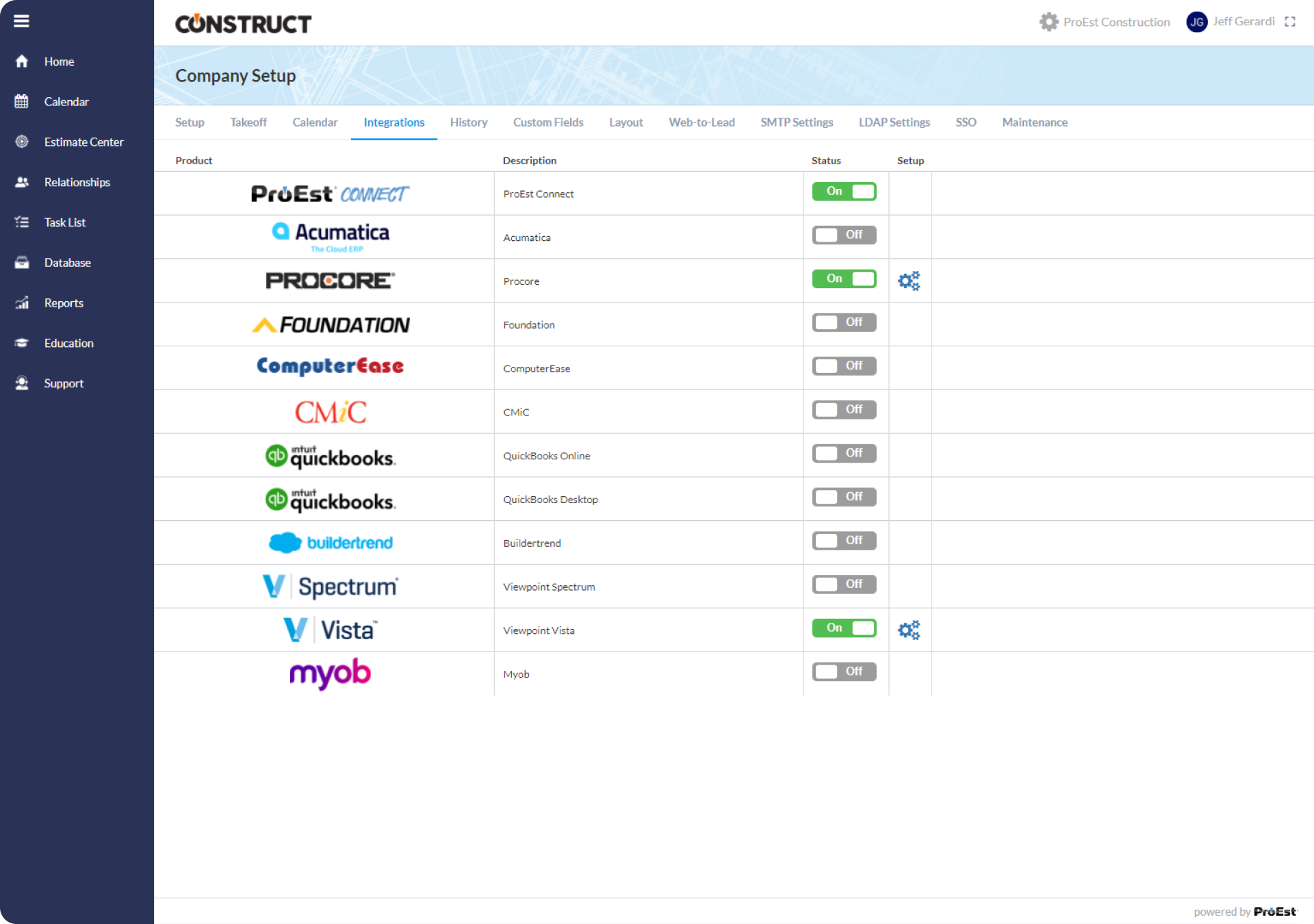Open the hamburger navigation menu
This screenshot has width=1314, height=924.
point(22,21)
